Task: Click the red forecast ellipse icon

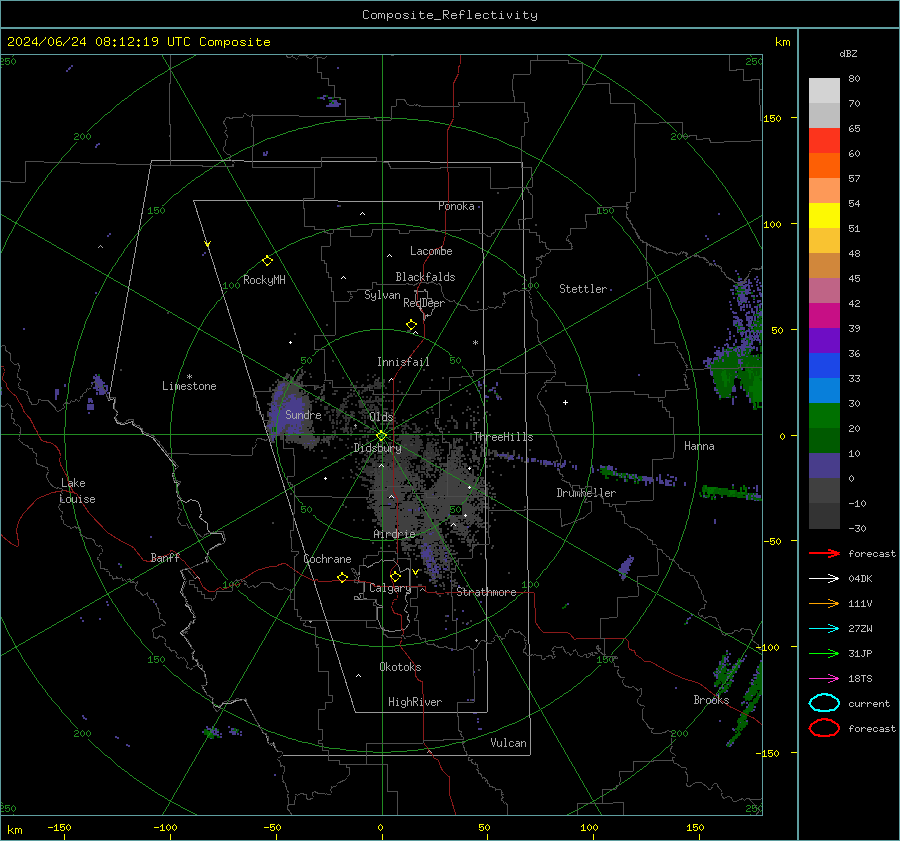Action: pos(824,728)
